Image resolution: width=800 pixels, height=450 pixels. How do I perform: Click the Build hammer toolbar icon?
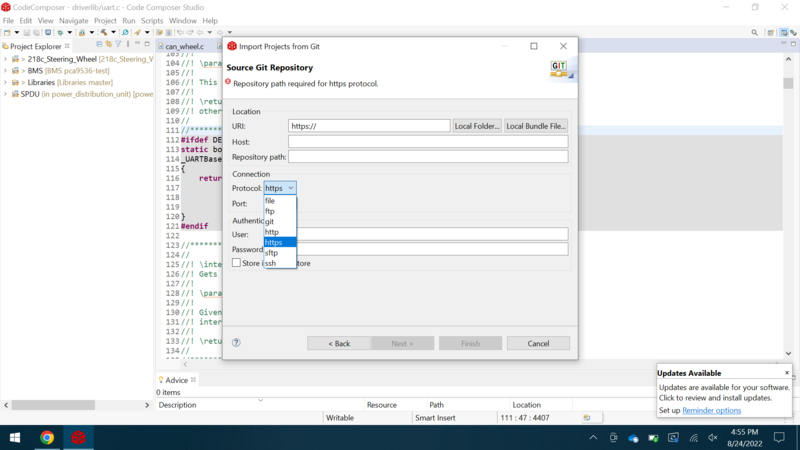click(x=104, y=32)
